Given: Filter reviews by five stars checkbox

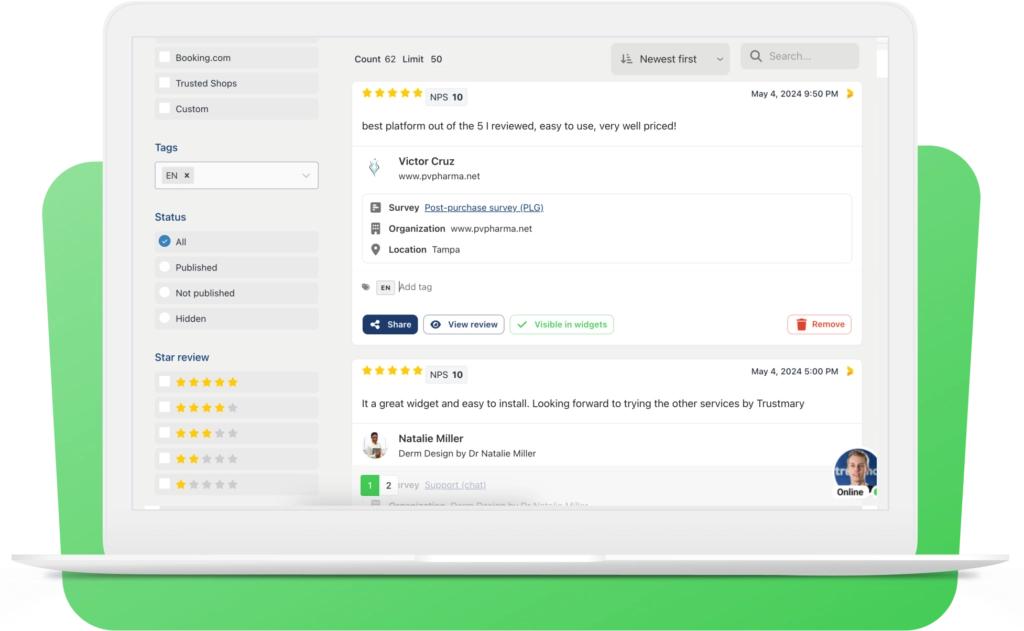Looking at the screenshot, I should [165, 382].
